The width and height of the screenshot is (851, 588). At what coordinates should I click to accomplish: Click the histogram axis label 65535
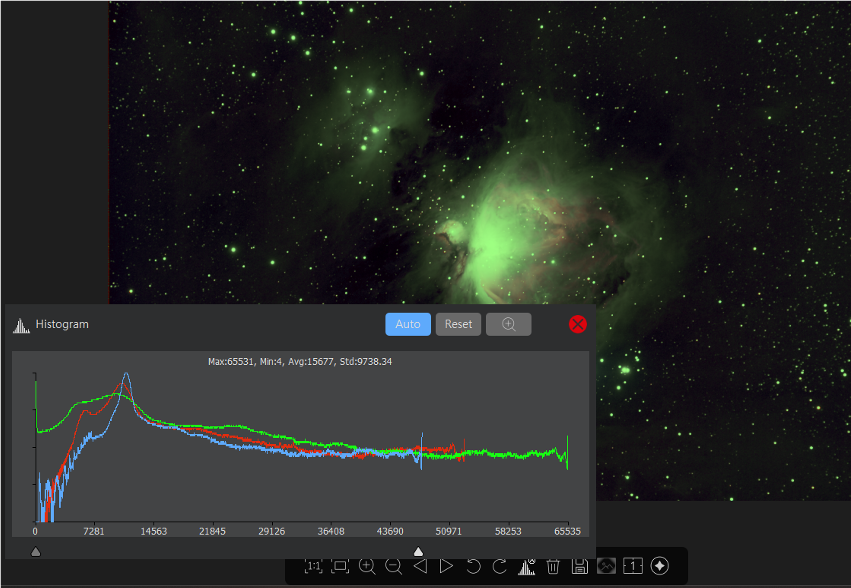click(567, 531)
